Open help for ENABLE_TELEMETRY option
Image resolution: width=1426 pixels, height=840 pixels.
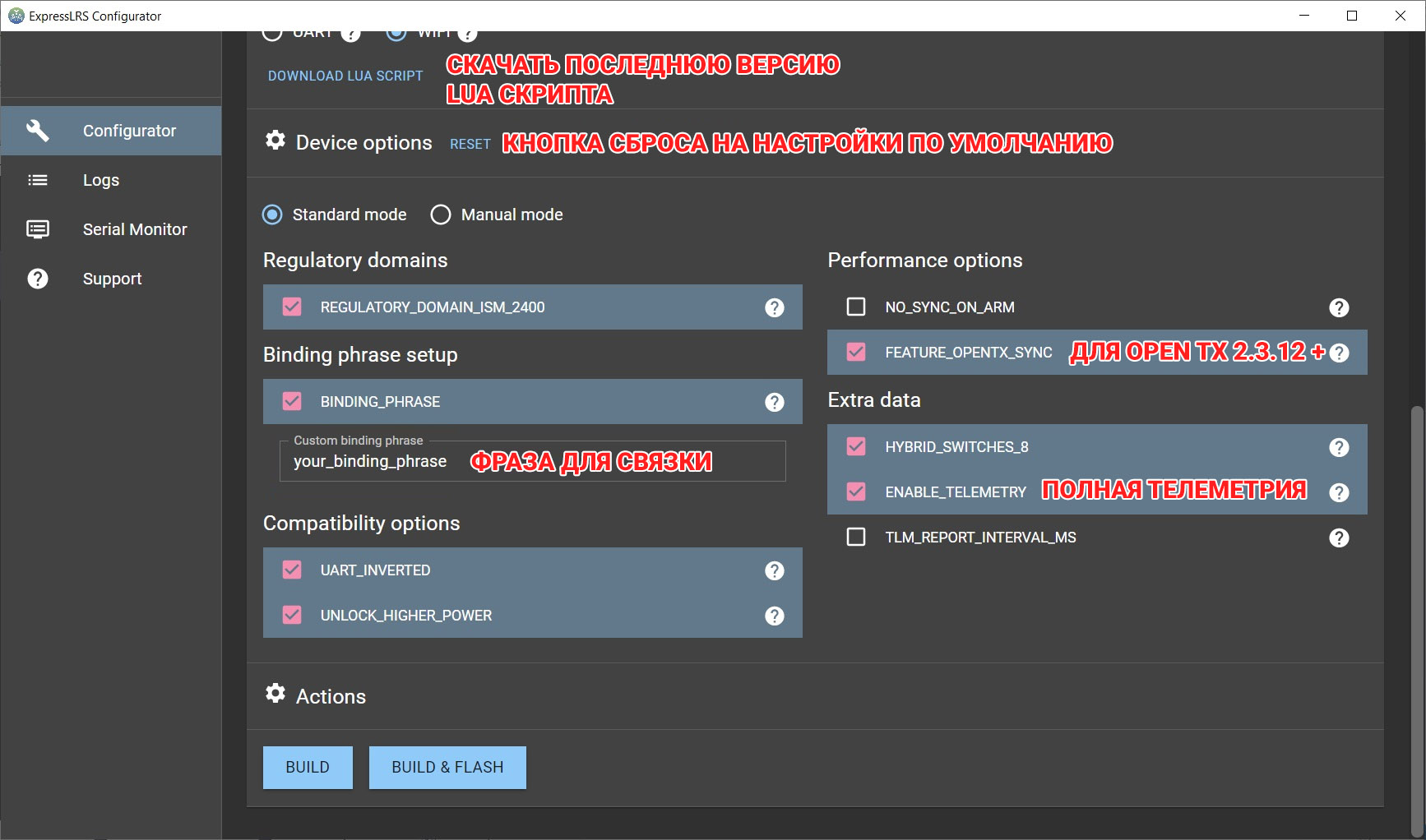pyautogui.click(x=1339, y=492)
